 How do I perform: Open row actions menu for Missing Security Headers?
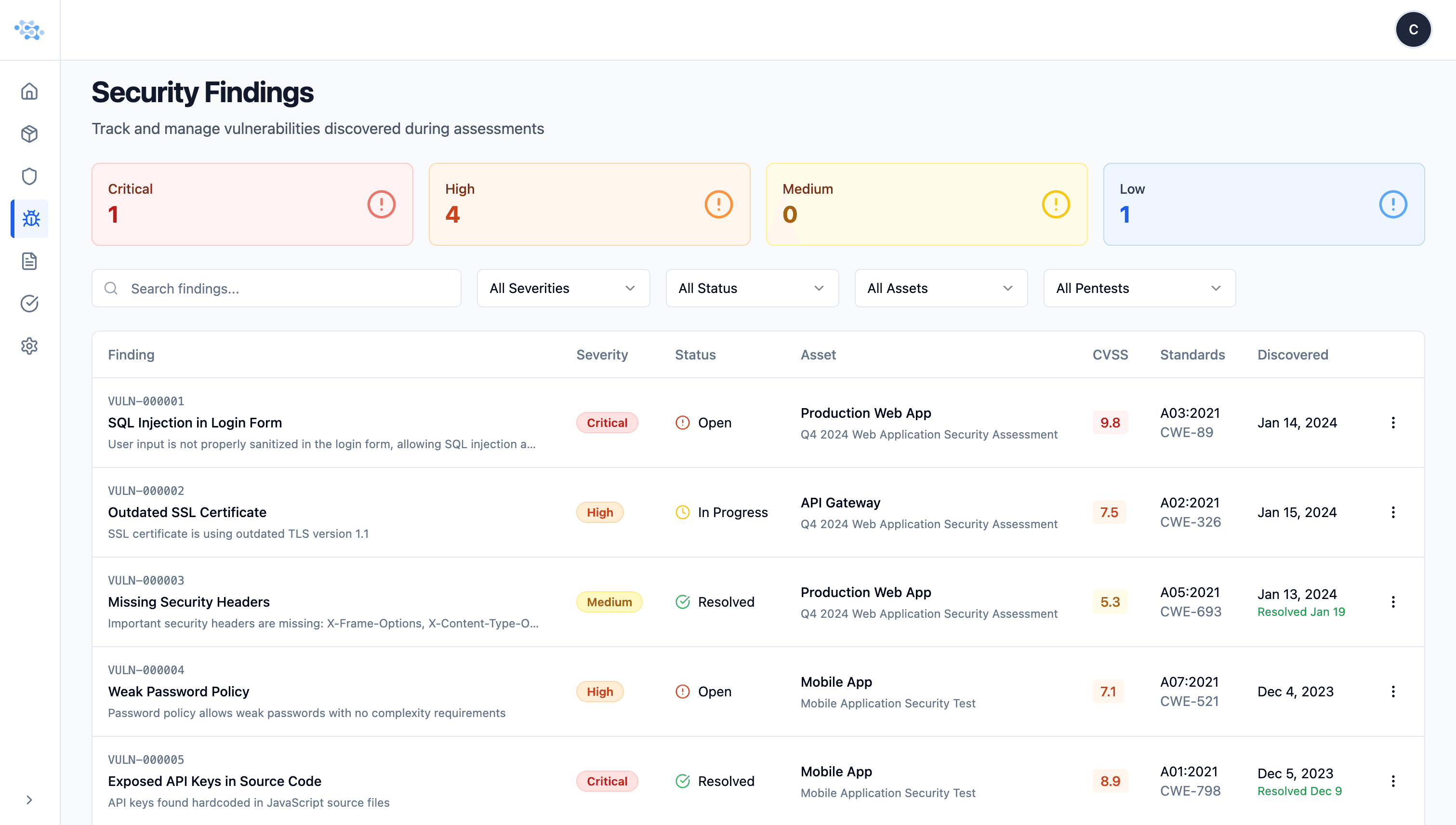[1392, 602]
